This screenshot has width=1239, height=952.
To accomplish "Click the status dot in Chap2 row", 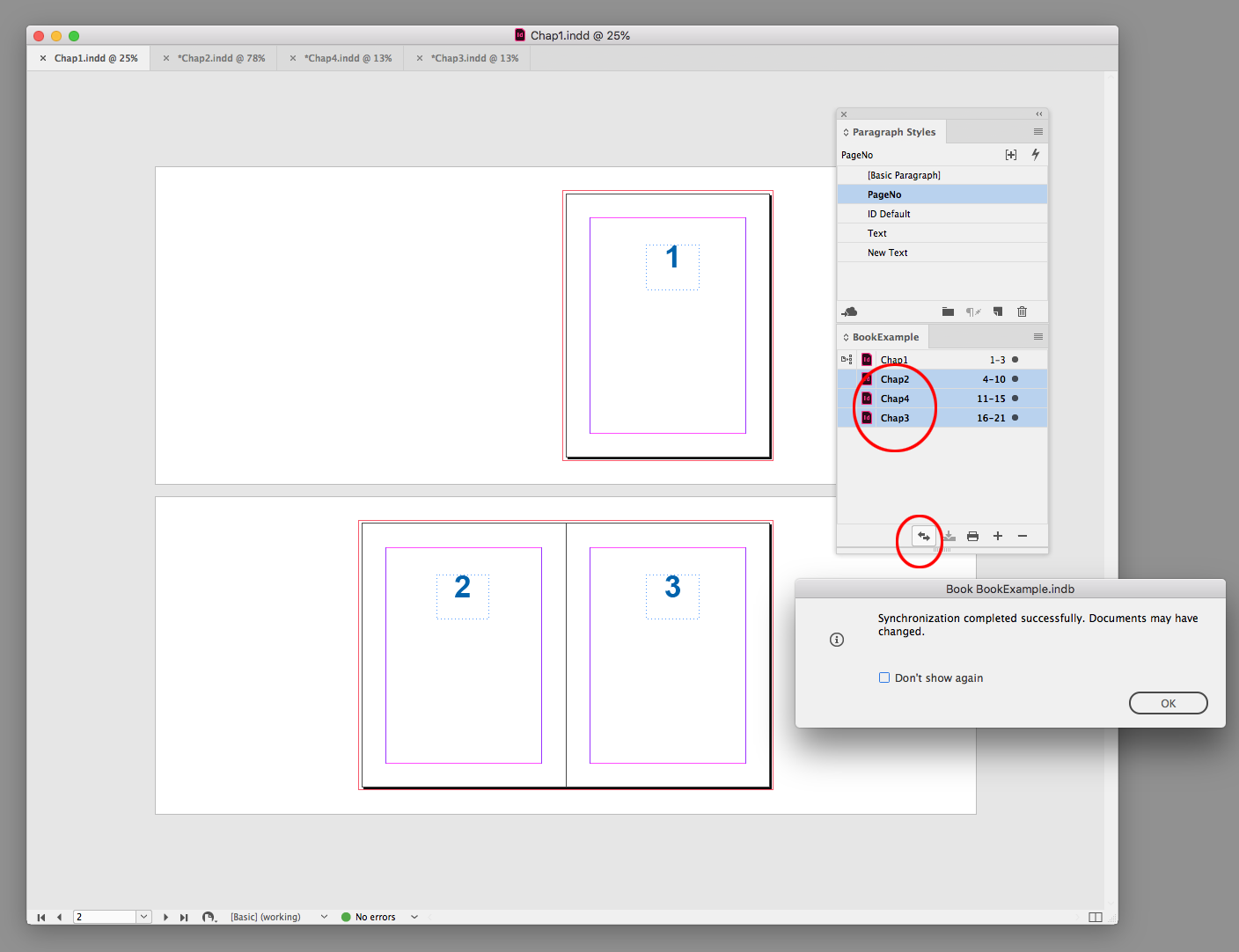I will coord(1015,378).
